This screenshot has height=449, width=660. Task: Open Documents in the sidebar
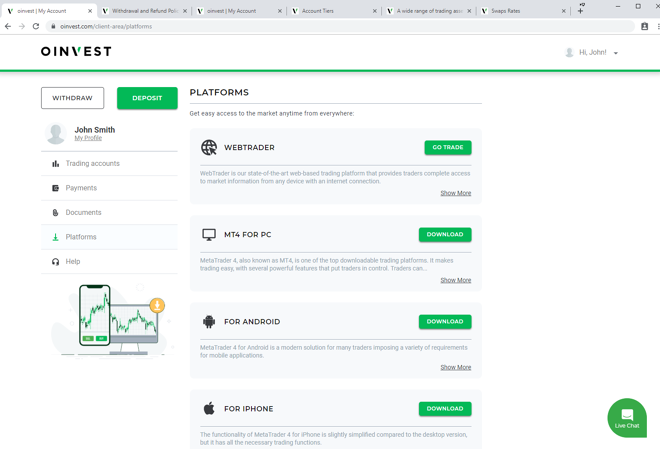[x=109, y=213]
